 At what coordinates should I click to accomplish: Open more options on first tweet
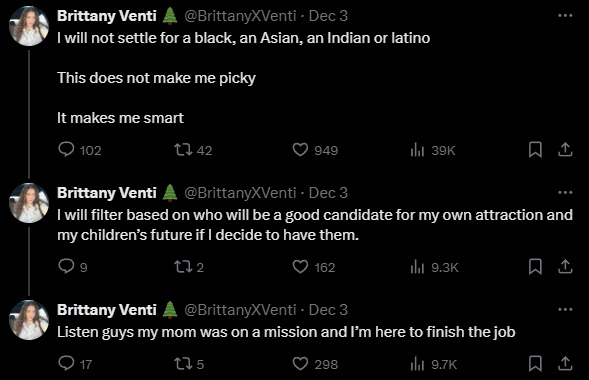[x=565, y=15]
